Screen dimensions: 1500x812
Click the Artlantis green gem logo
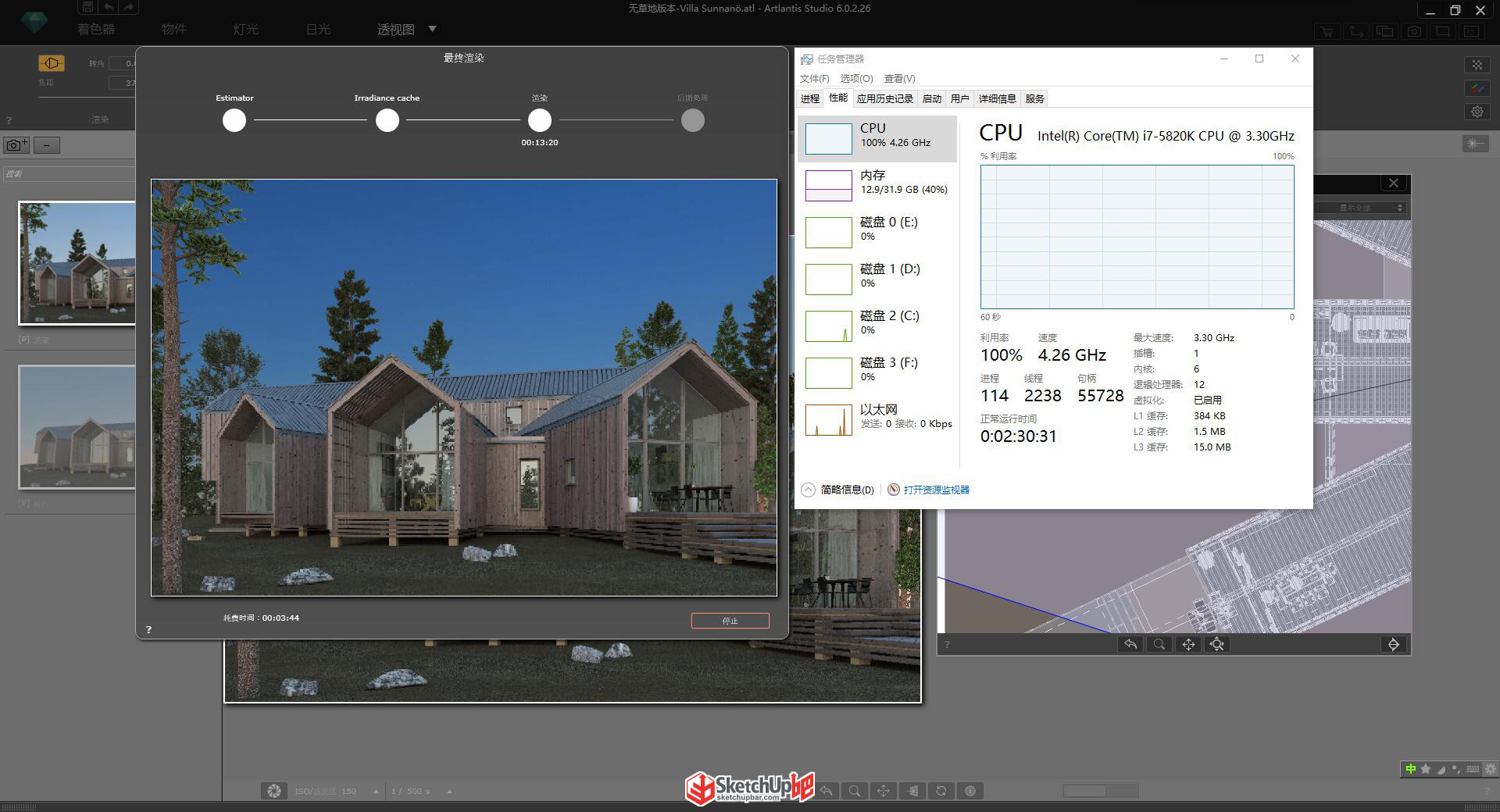34,23
